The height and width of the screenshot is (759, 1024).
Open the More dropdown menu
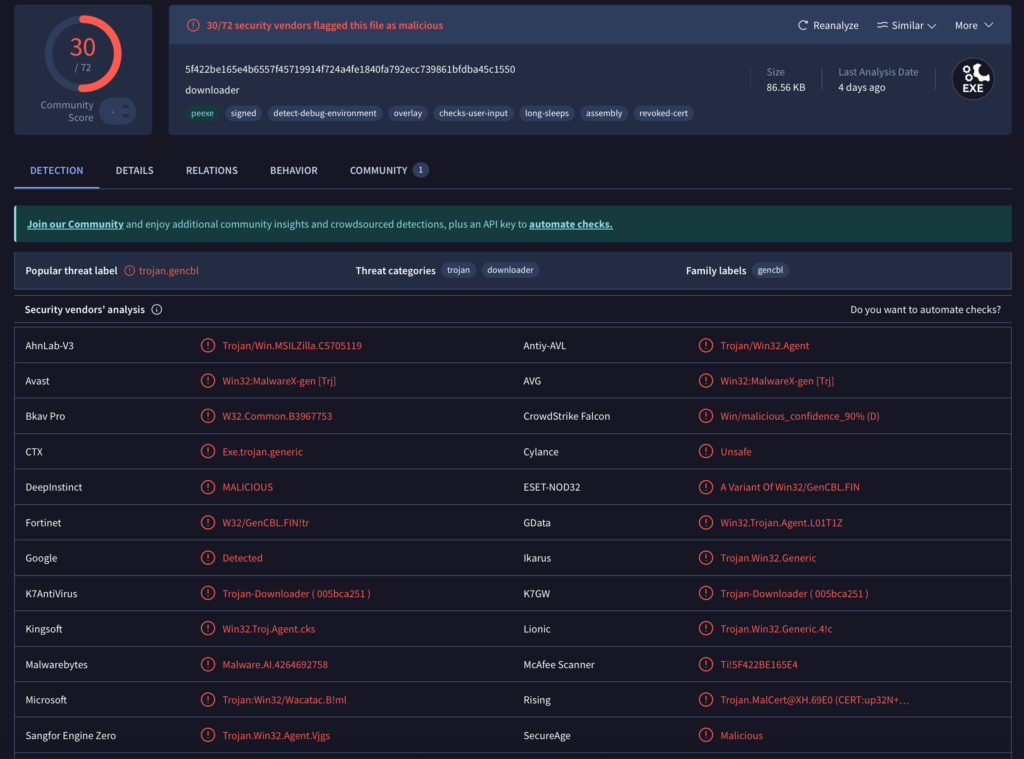973,26
